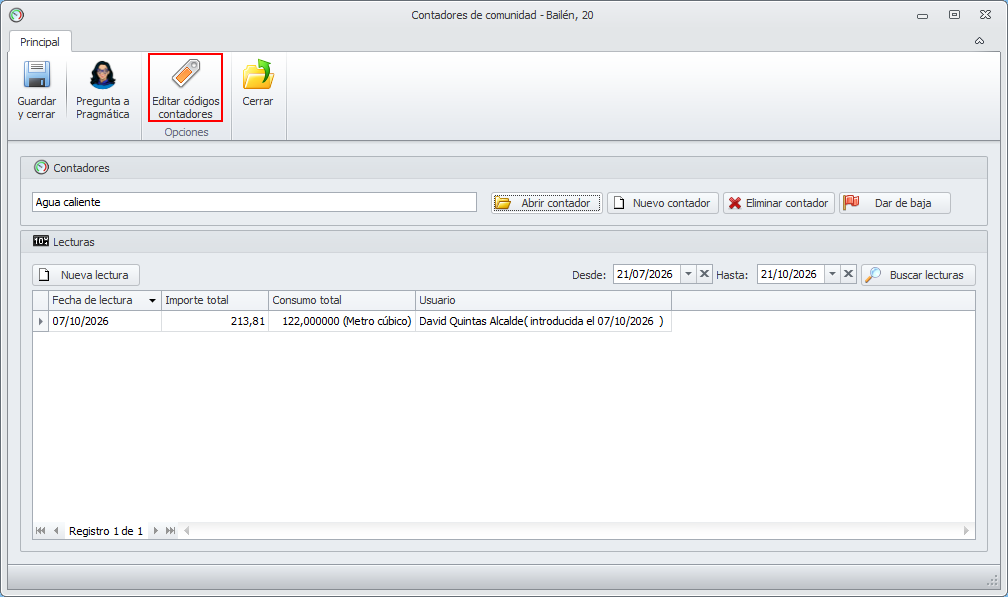Open the Hasta date dropdown arrow
This screenshot has width=1008, height=597.
[832, 274]
